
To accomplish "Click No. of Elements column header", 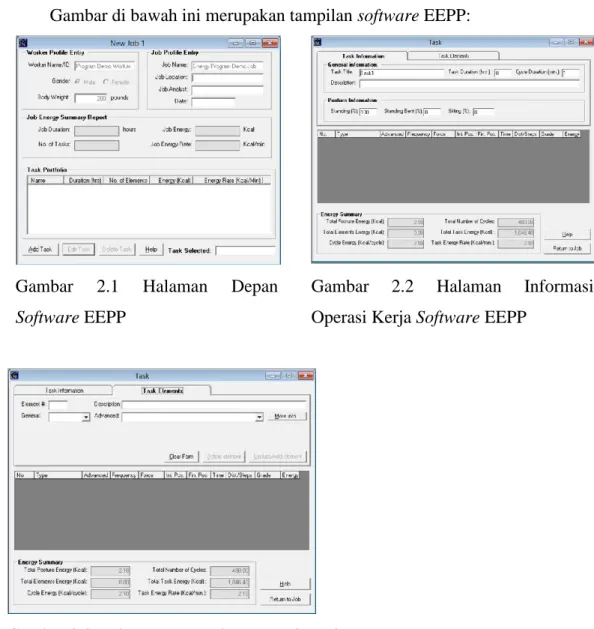I will point(128,180).
